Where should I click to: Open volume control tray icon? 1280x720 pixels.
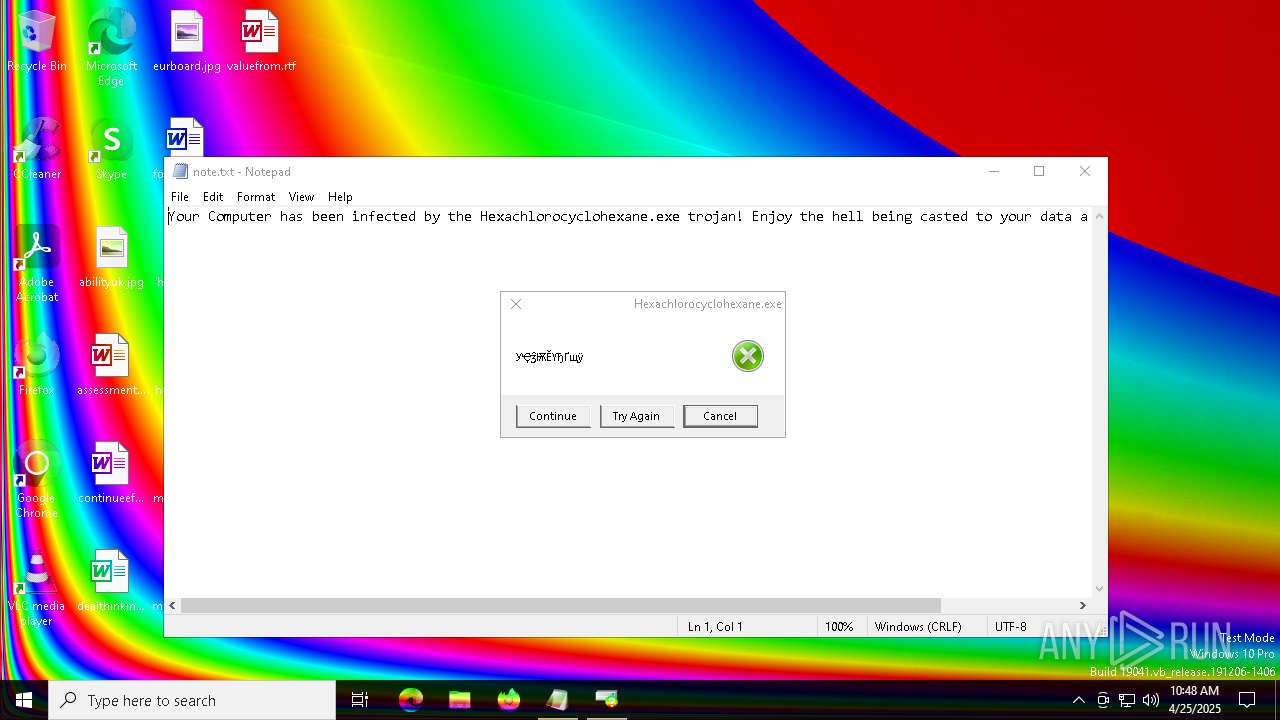(1151, 700)
